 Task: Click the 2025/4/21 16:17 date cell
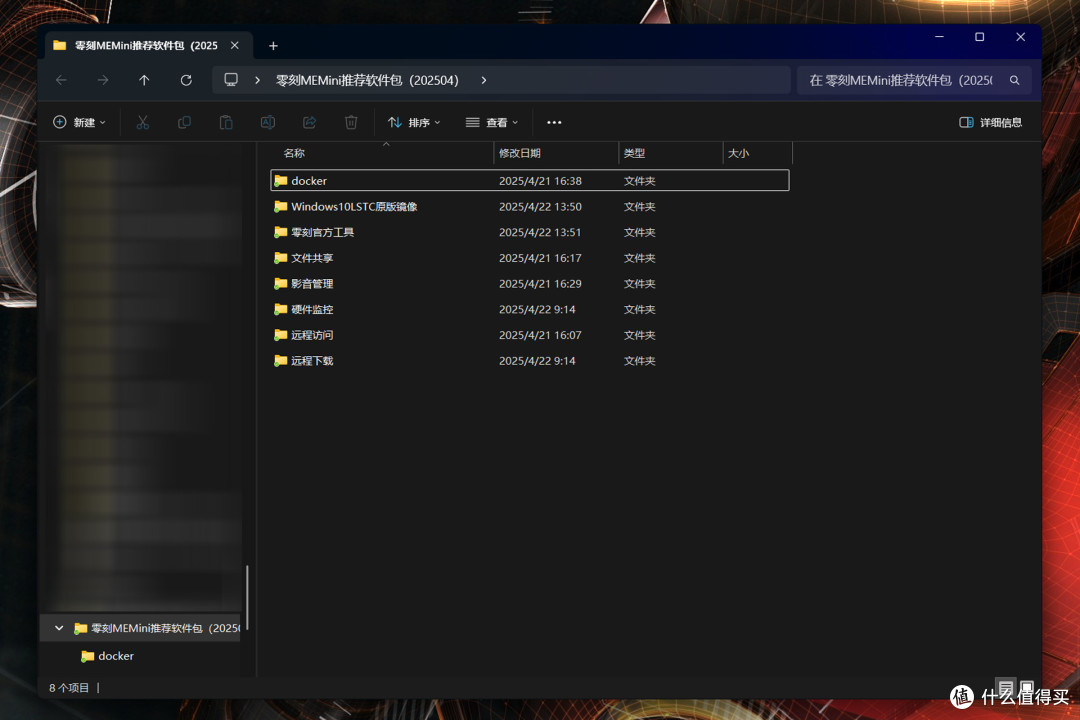click(x=540, y=258)
